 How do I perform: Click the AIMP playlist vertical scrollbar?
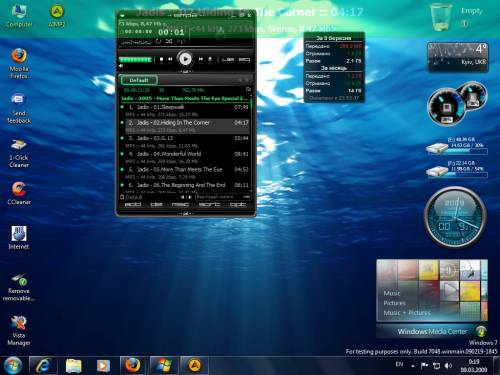(251, 143)
